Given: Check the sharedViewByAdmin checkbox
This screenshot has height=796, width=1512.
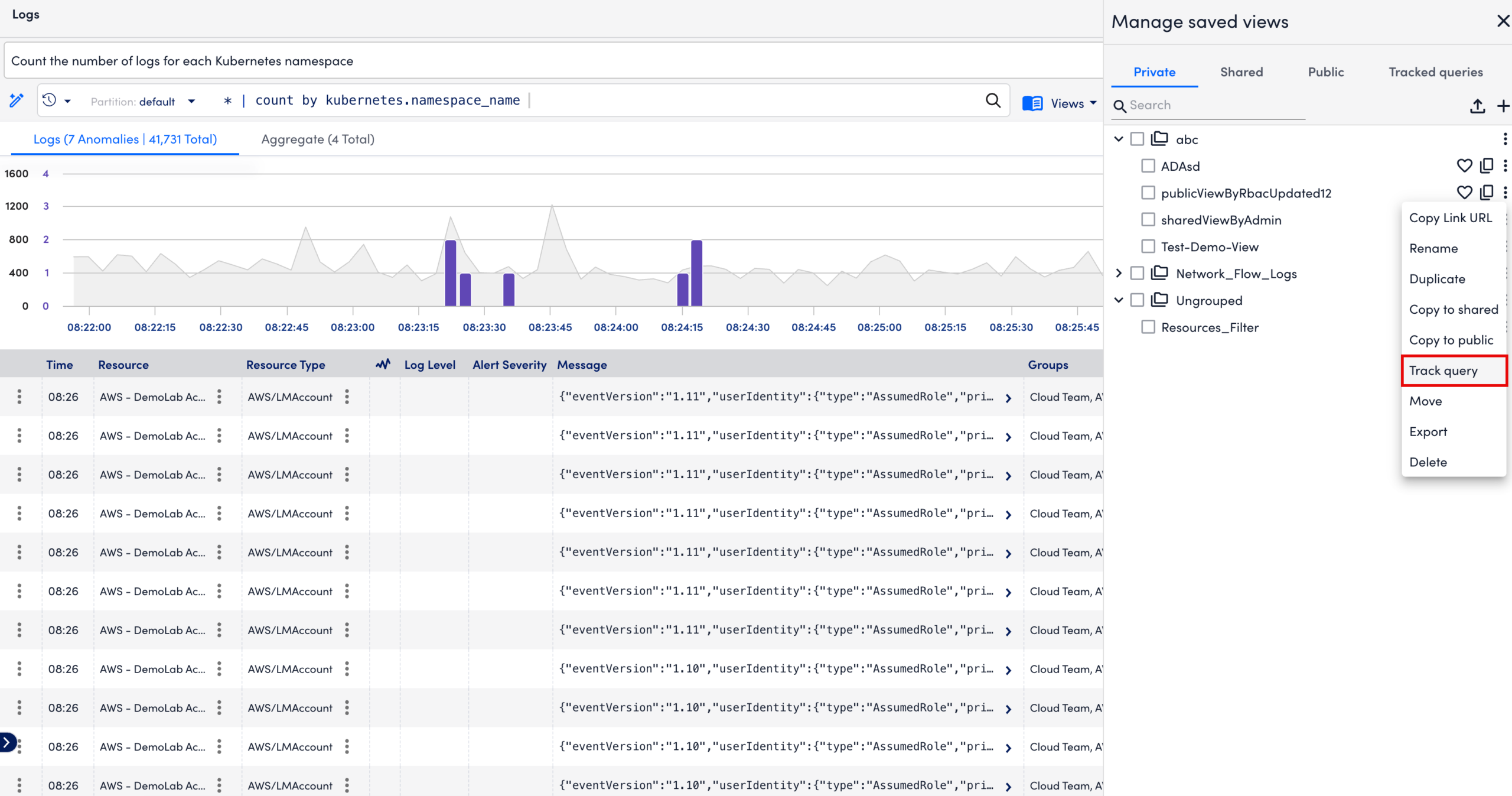Looking at the screenshot, I should pos(1148,219).
